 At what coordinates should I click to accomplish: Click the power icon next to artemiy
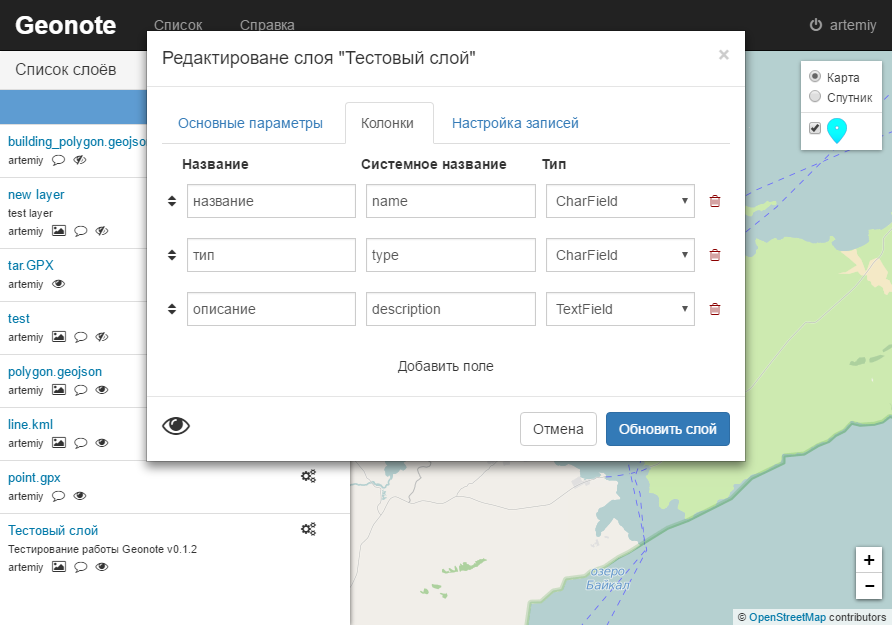click(x=816, y=25)
